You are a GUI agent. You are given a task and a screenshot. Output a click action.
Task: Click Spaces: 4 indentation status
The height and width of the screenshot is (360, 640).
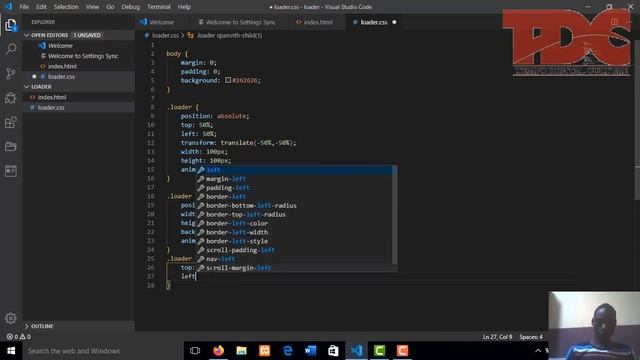(531, 337)
